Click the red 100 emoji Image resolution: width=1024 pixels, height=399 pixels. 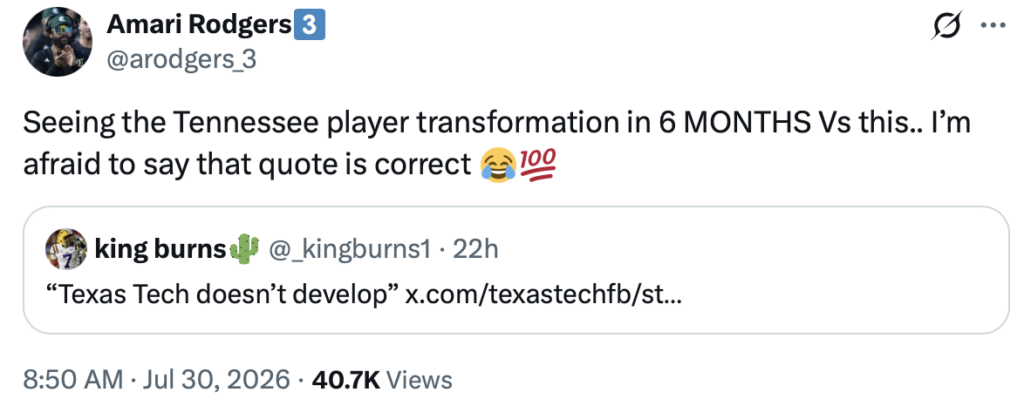pos(536,166)
